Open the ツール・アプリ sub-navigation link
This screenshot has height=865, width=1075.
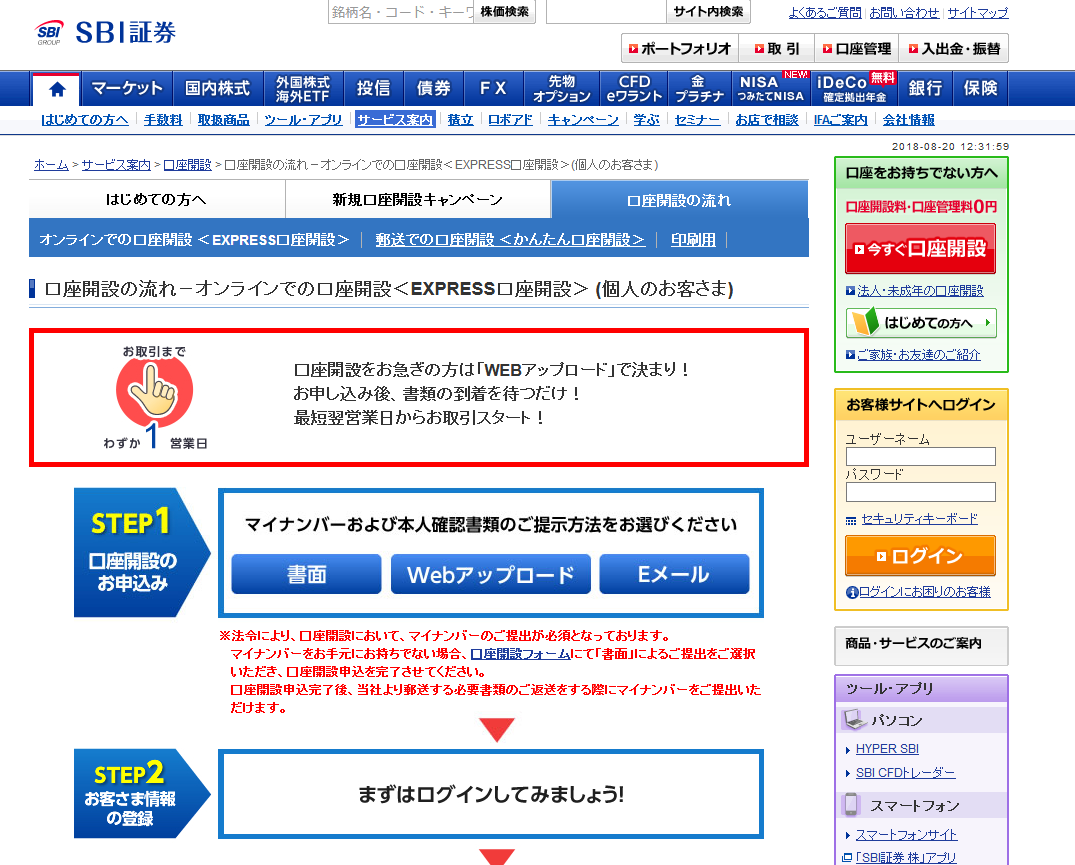[303, 120]
